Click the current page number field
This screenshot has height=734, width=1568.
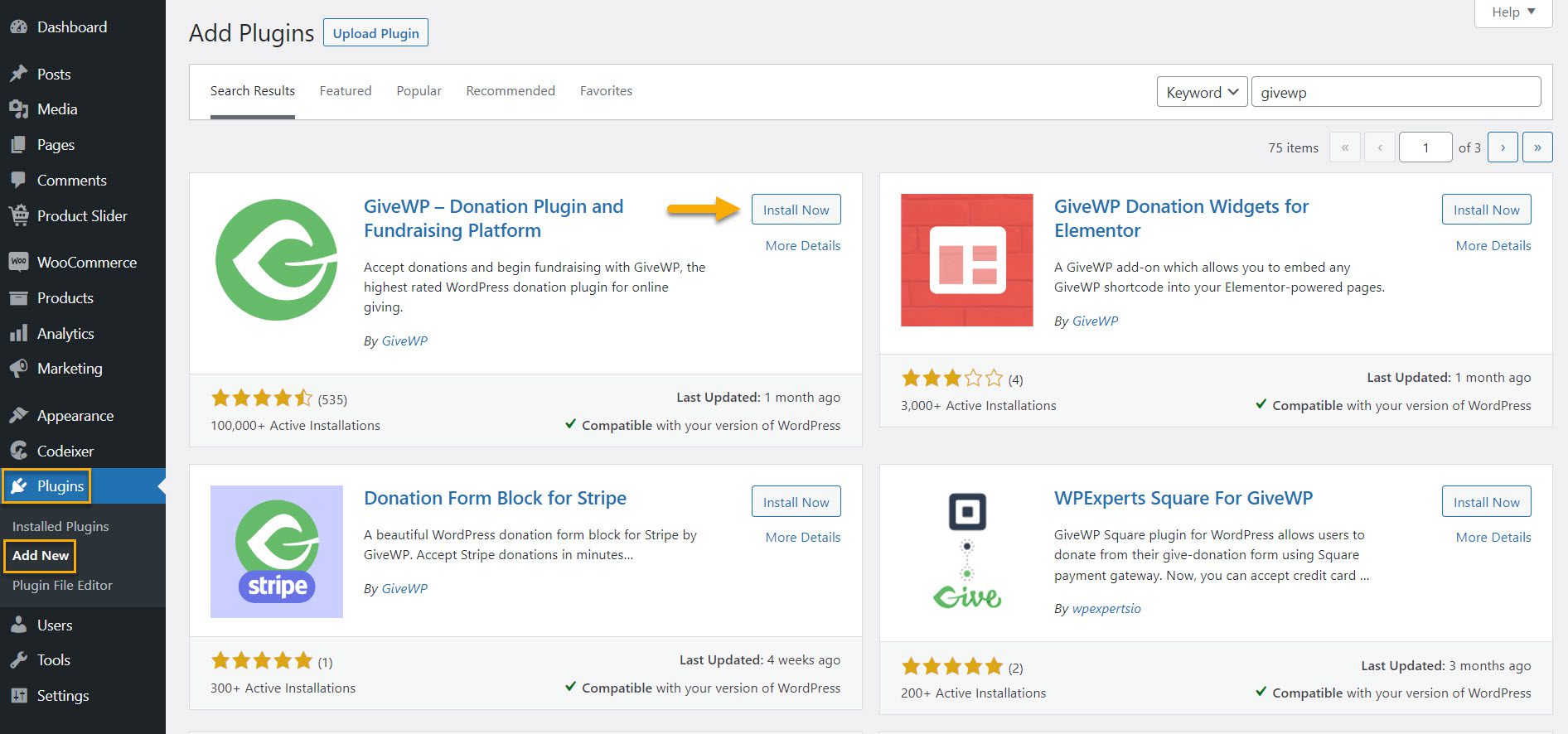coord(1425,147)
